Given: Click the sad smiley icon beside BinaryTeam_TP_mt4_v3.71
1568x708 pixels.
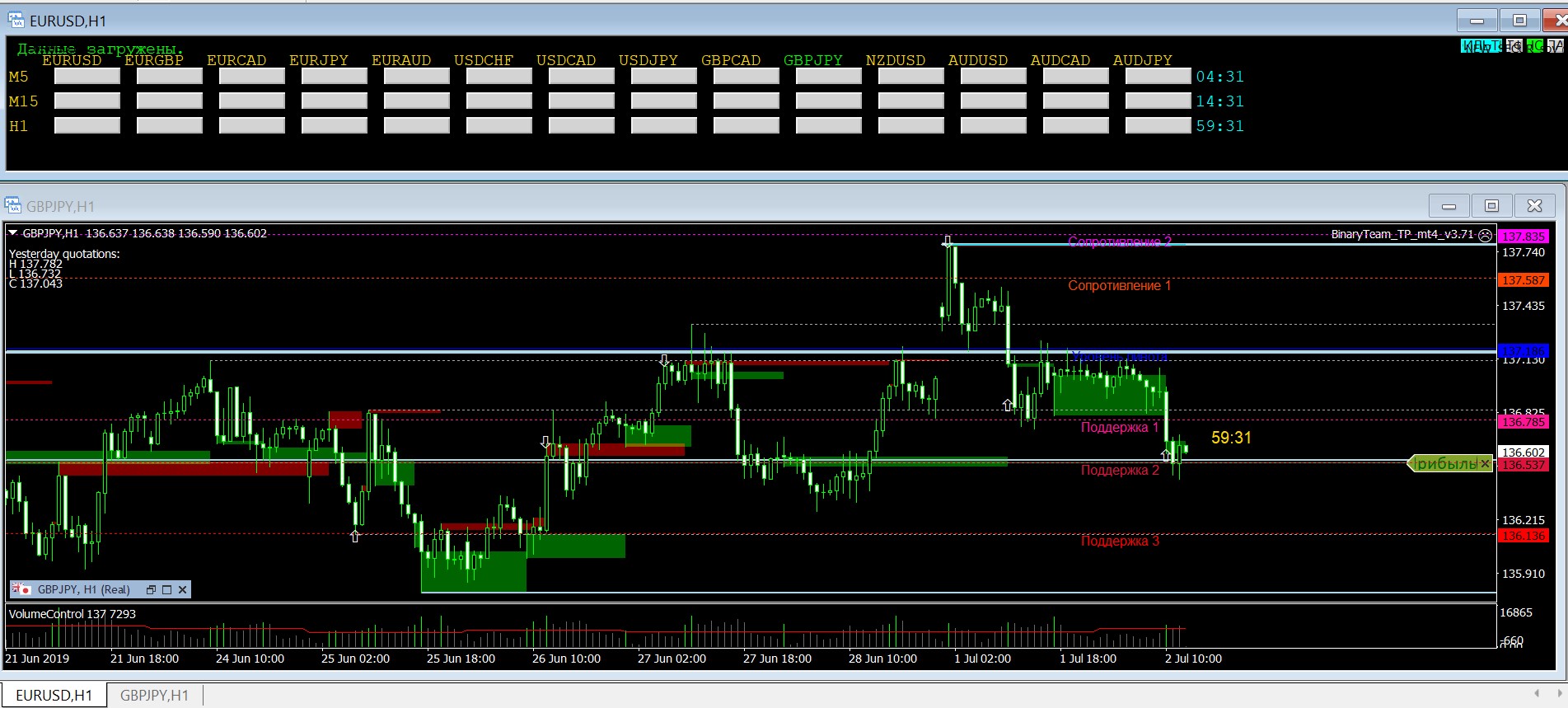Looking at the screenshot, I should pos(1485,235).
